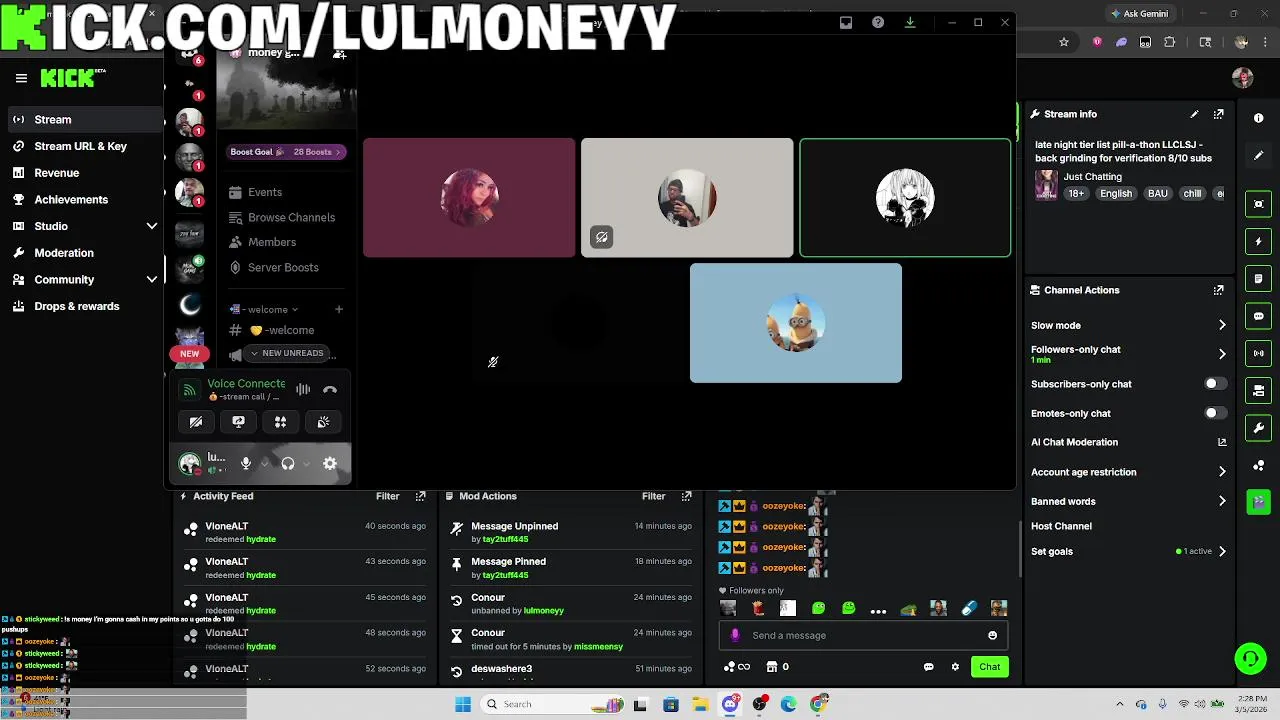The height and width of the screenshot is (720, 1280).
Task: Open channel points infinity icon
Action: coord(737,667)
